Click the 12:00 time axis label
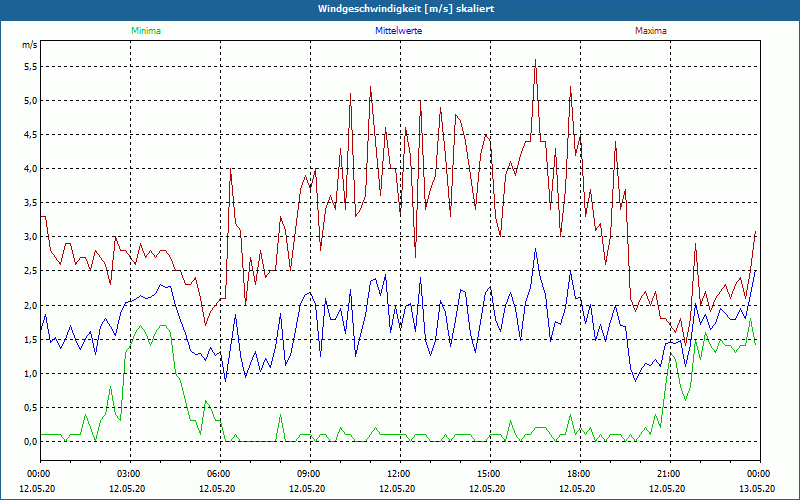This screenshot has height=500, width=800. tap(399, 473)
